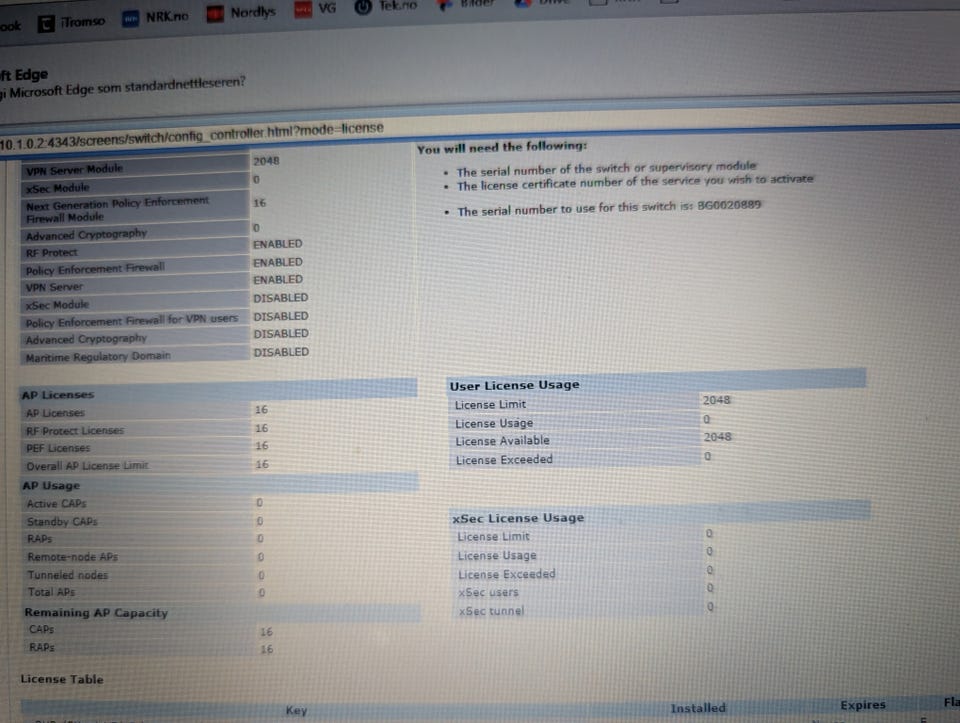Click the License Table heading
Viewport: 960px width, 723px height.
coord(62,679)
